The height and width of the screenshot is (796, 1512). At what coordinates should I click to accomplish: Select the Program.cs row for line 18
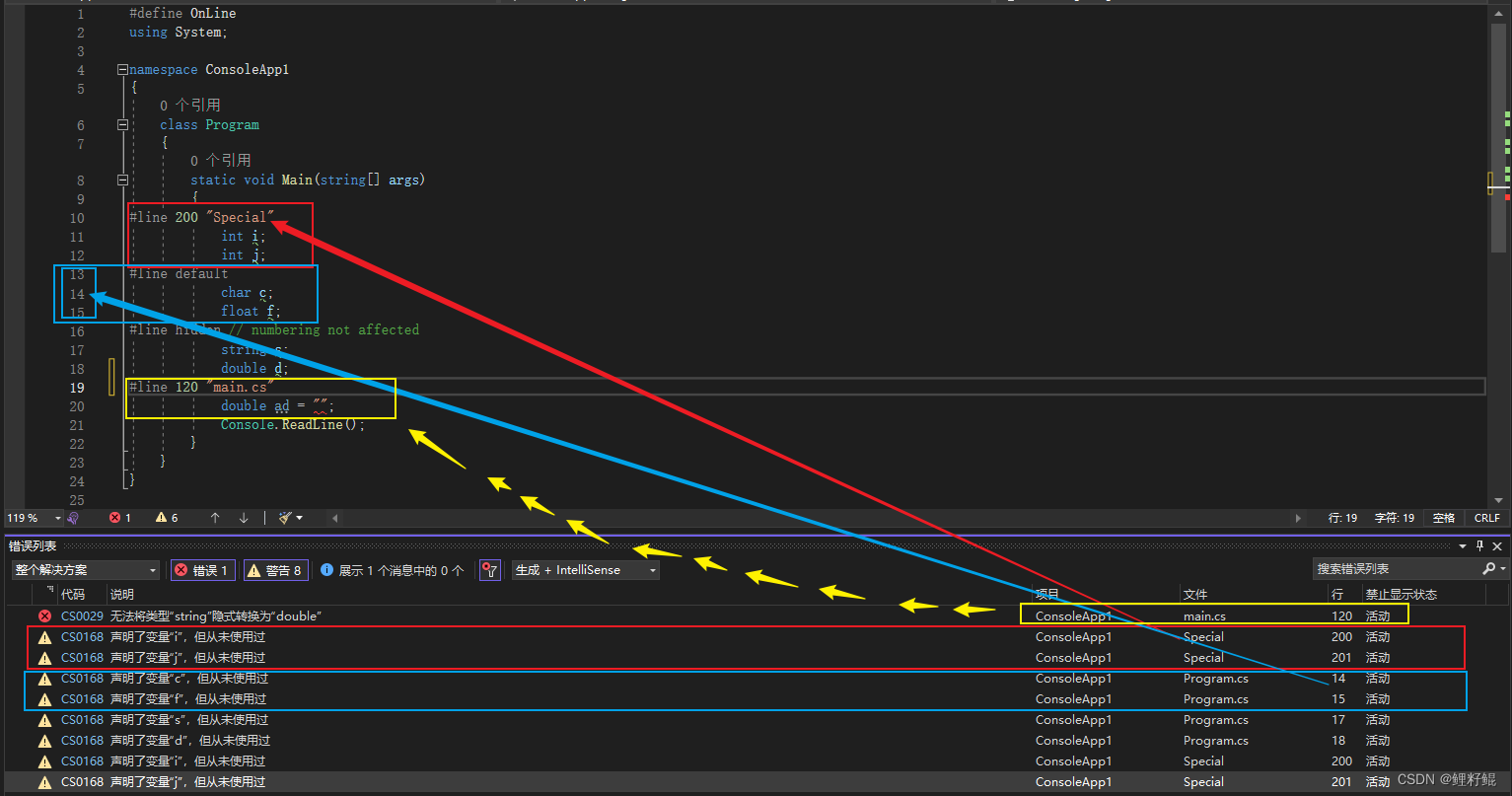point(756,741)
